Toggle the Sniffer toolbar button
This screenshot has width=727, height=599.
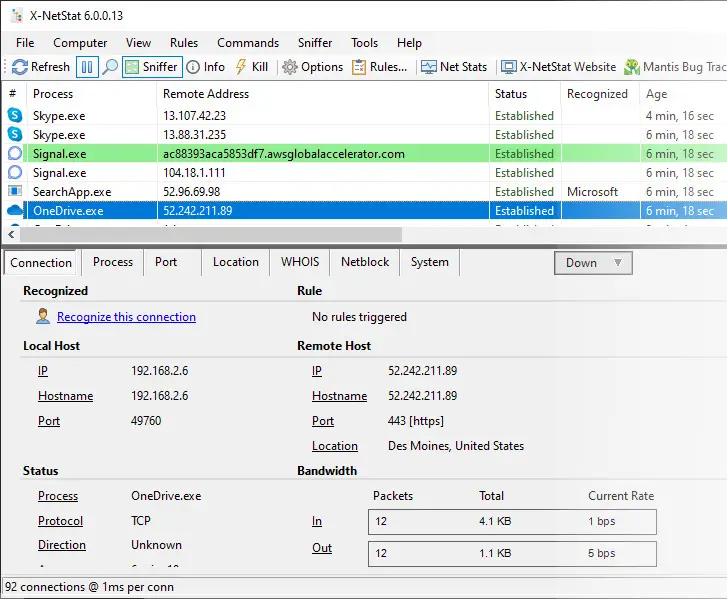point(152,67)
